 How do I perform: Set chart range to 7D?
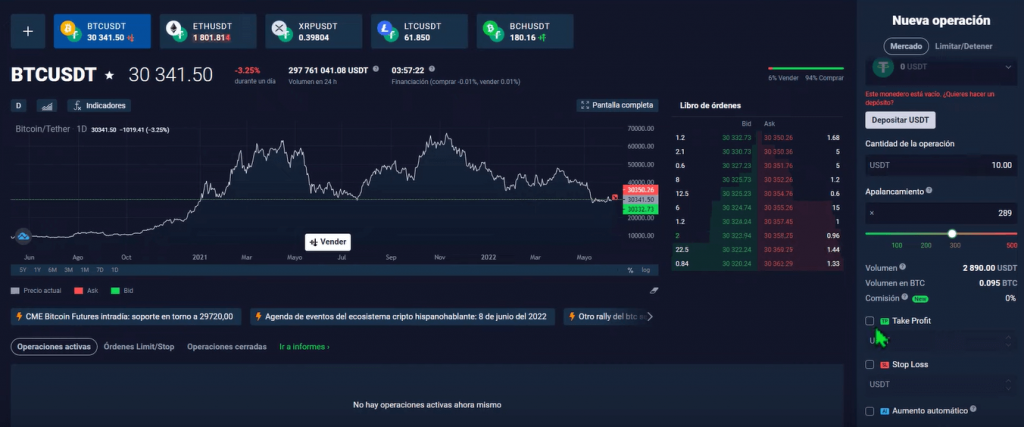coord(99,270)
